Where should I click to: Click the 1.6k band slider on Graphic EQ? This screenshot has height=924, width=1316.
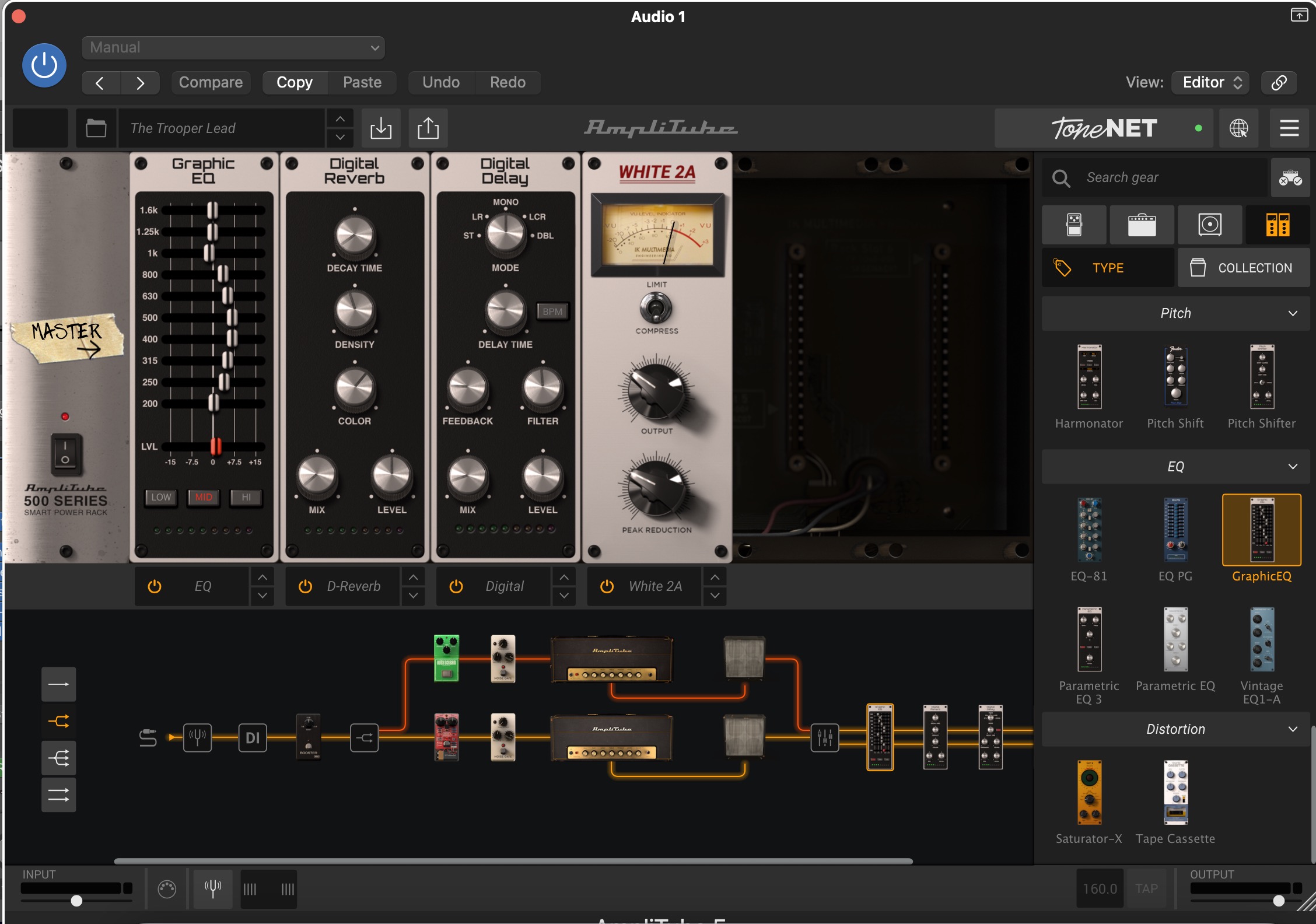[x=212, y=210]
